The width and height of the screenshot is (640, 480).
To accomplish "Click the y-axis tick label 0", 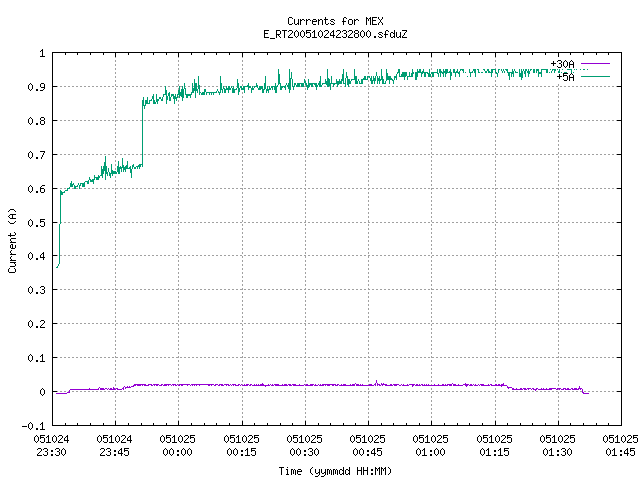I will [x=42, y=392].
